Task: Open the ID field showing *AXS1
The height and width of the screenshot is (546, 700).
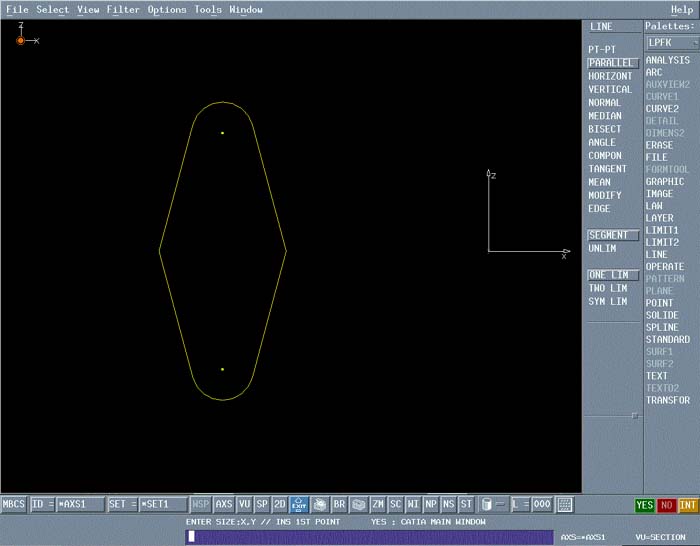Action: 80,505
